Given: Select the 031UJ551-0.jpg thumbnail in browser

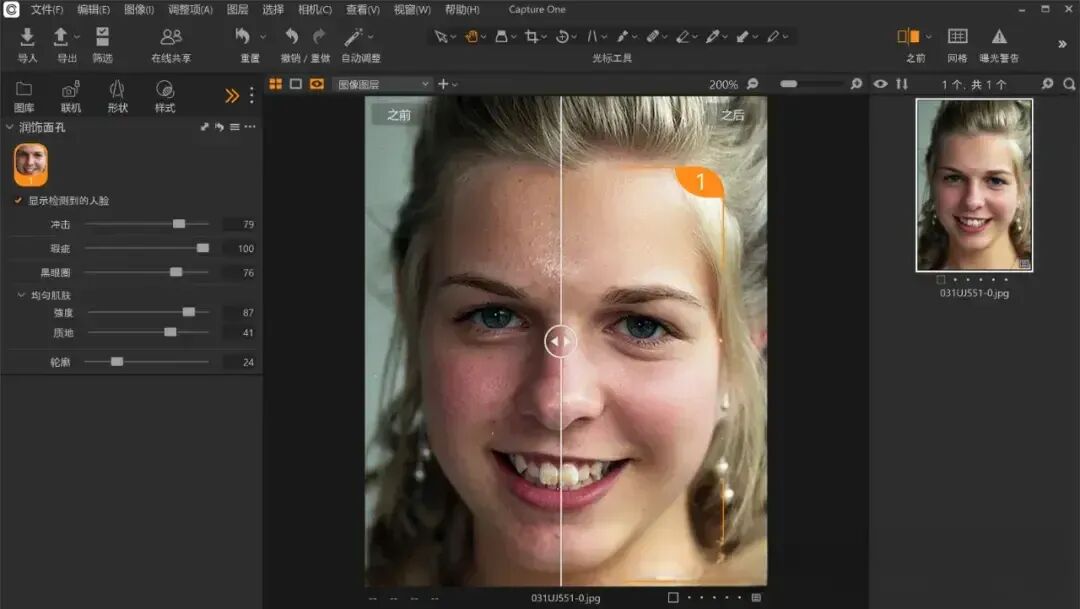Looking at the screenshot, I should tap(974, 185).
